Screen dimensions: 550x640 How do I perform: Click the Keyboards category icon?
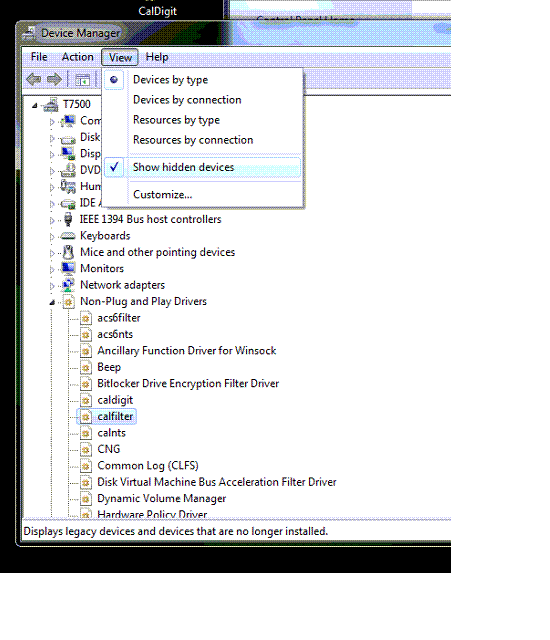pyautogui.click(x=68, y=236)
